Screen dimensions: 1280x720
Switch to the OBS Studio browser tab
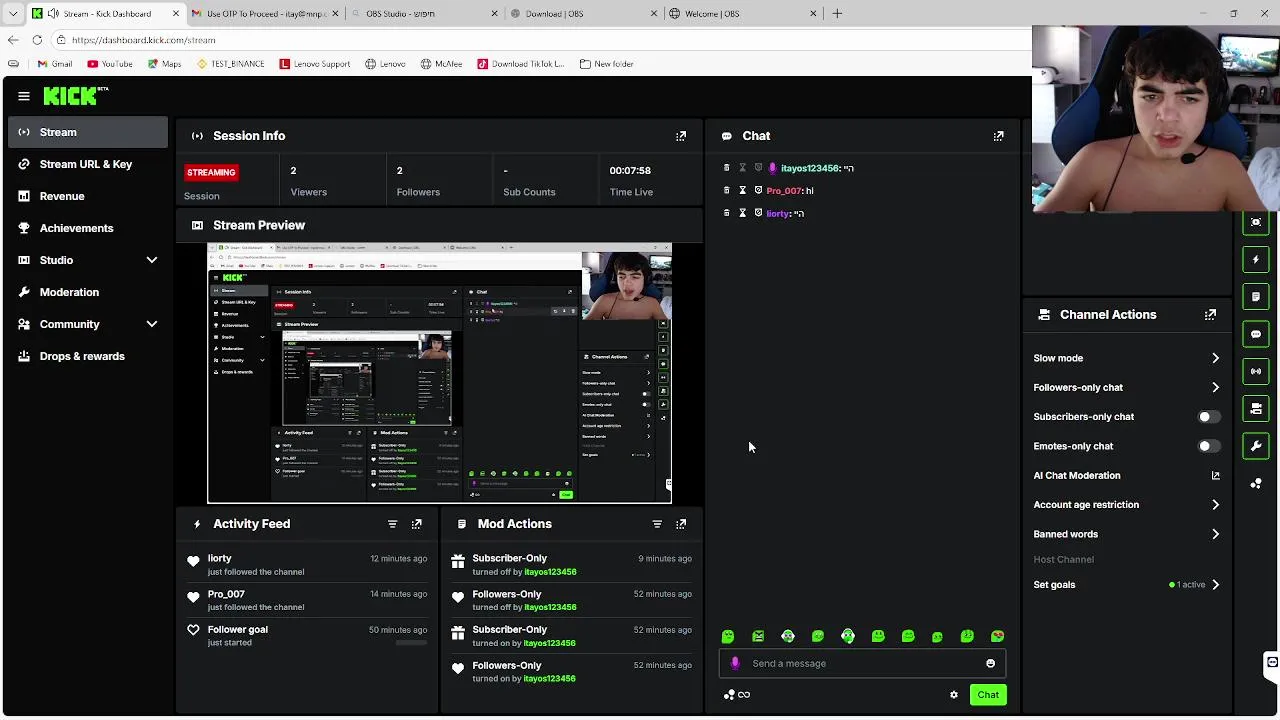[x=424, y=13]
